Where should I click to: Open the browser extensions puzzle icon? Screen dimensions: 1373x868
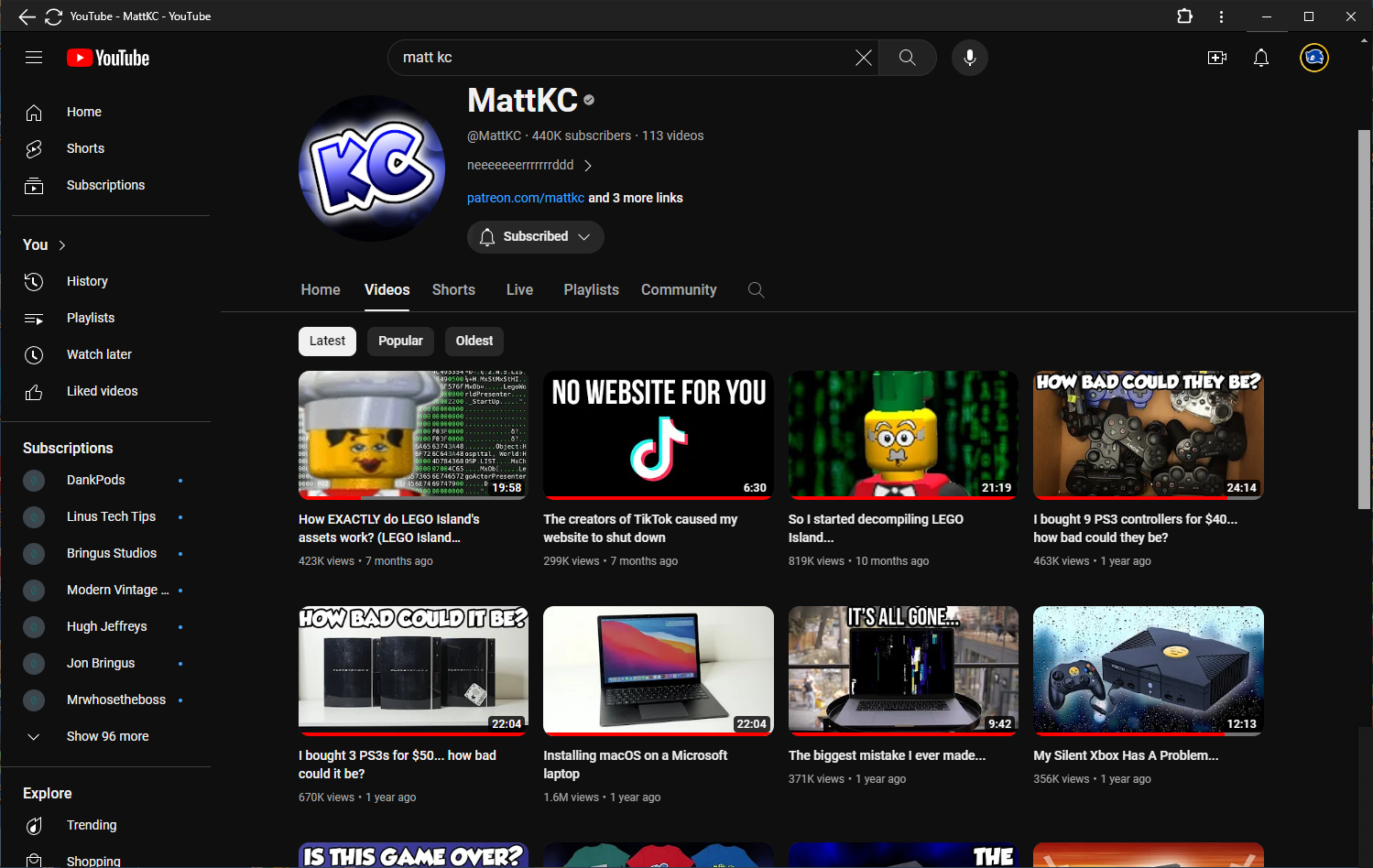point(1184,16)
